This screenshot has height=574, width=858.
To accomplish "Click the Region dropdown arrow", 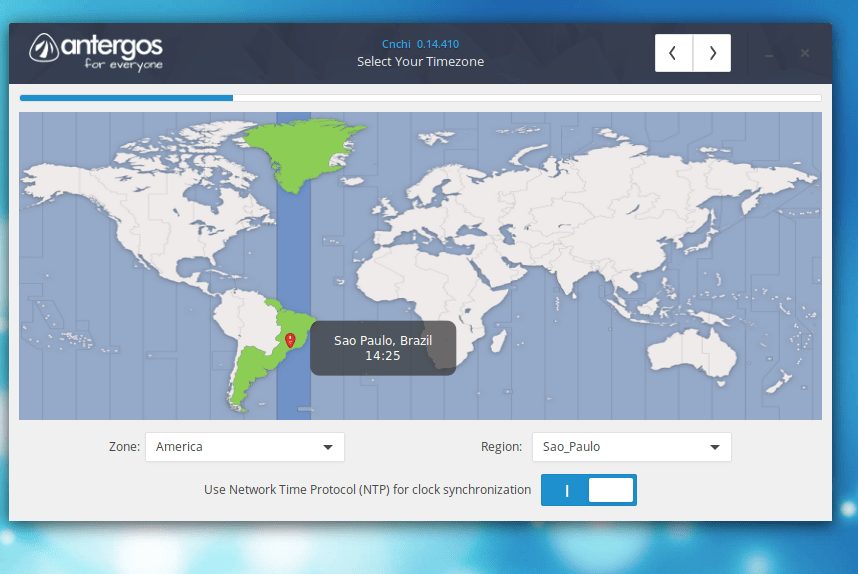I will pyautogui.click(x=715, y=447).
